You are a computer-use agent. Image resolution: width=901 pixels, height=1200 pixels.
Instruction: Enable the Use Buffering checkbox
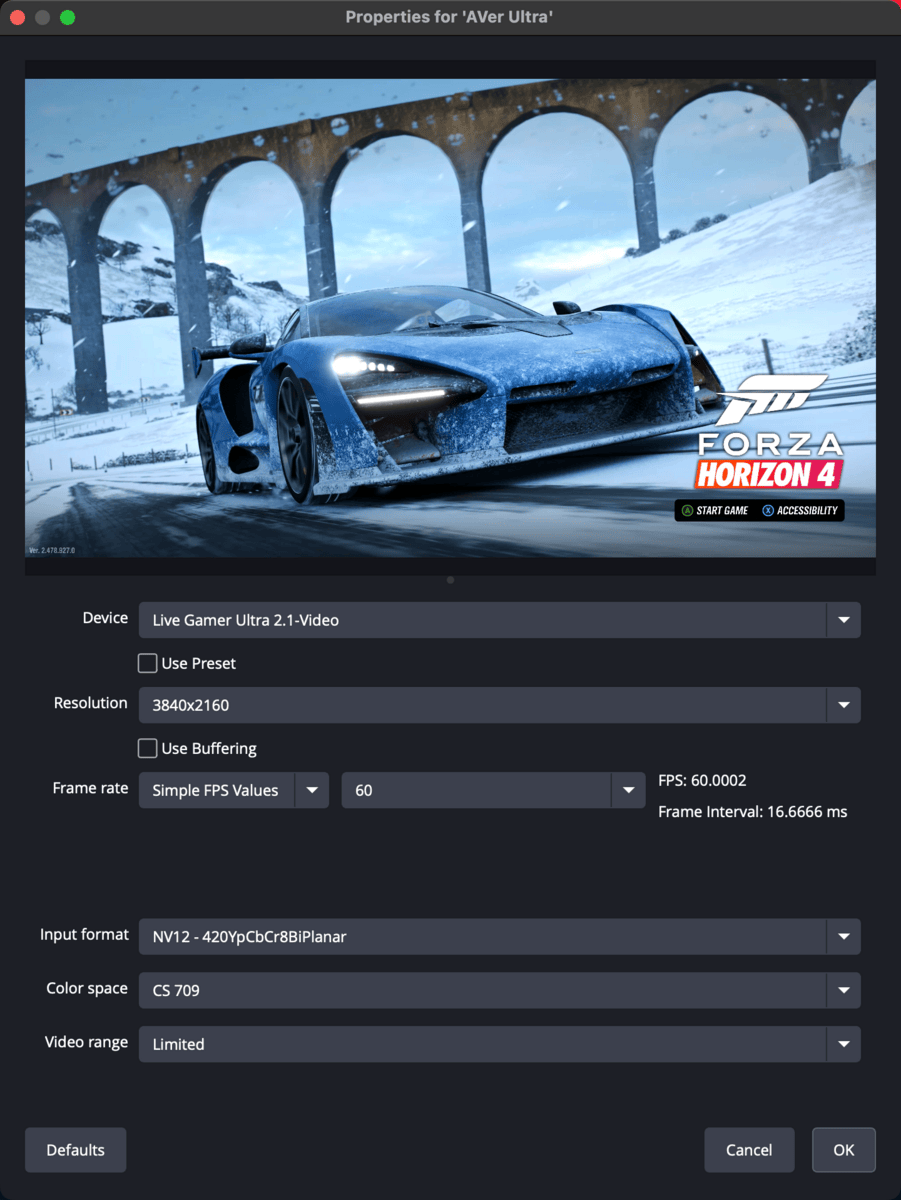click(147, 748)
